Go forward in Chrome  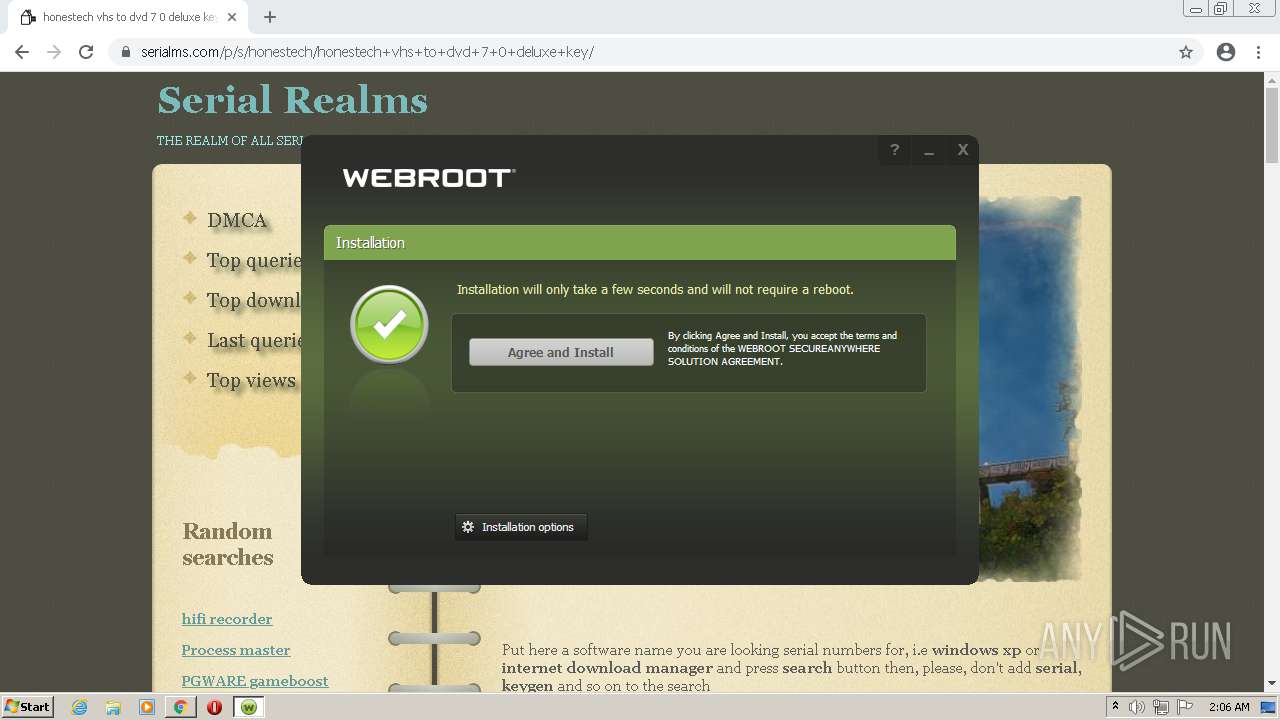(54, 52)
